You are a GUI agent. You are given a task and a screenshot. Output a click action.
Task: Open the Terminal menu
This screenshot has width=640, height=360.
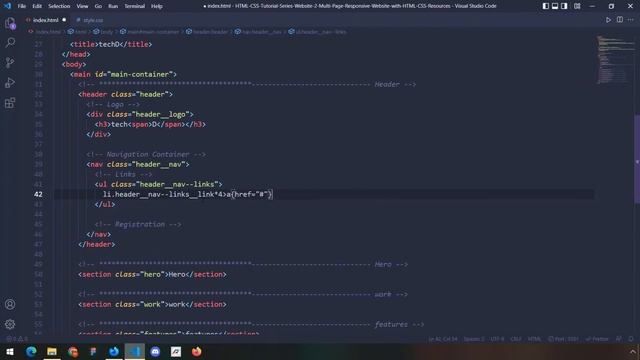click(135, 6)
